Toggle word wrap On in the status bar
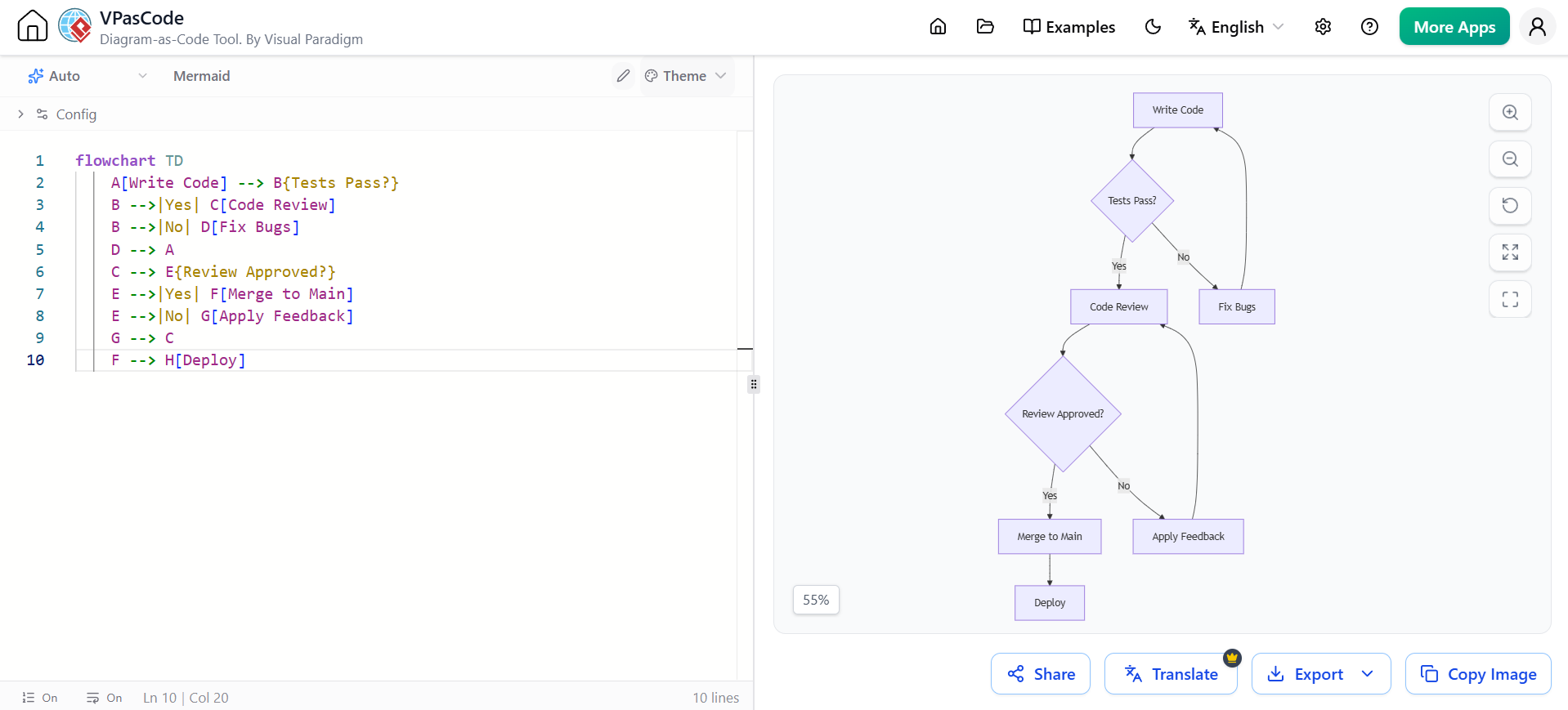This screenshot has height=710, width=1568. pos(105,698)
